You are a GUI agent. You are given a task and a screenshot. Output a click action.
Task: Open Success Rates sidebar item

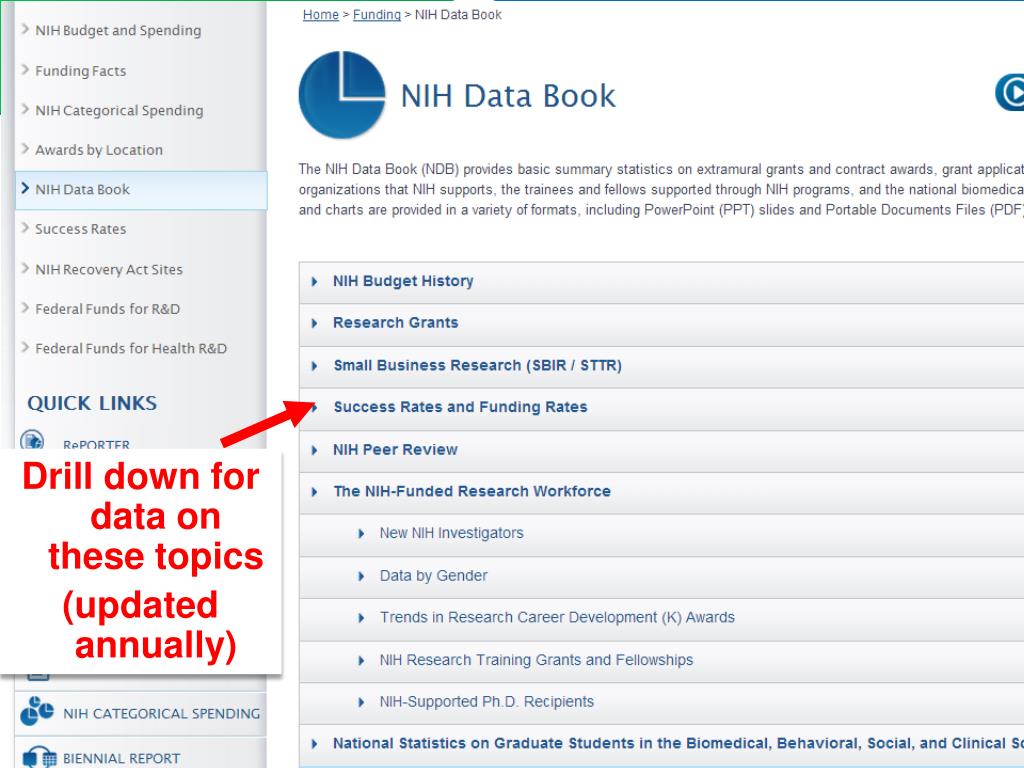pyautogui.click(x=80, y=229)
